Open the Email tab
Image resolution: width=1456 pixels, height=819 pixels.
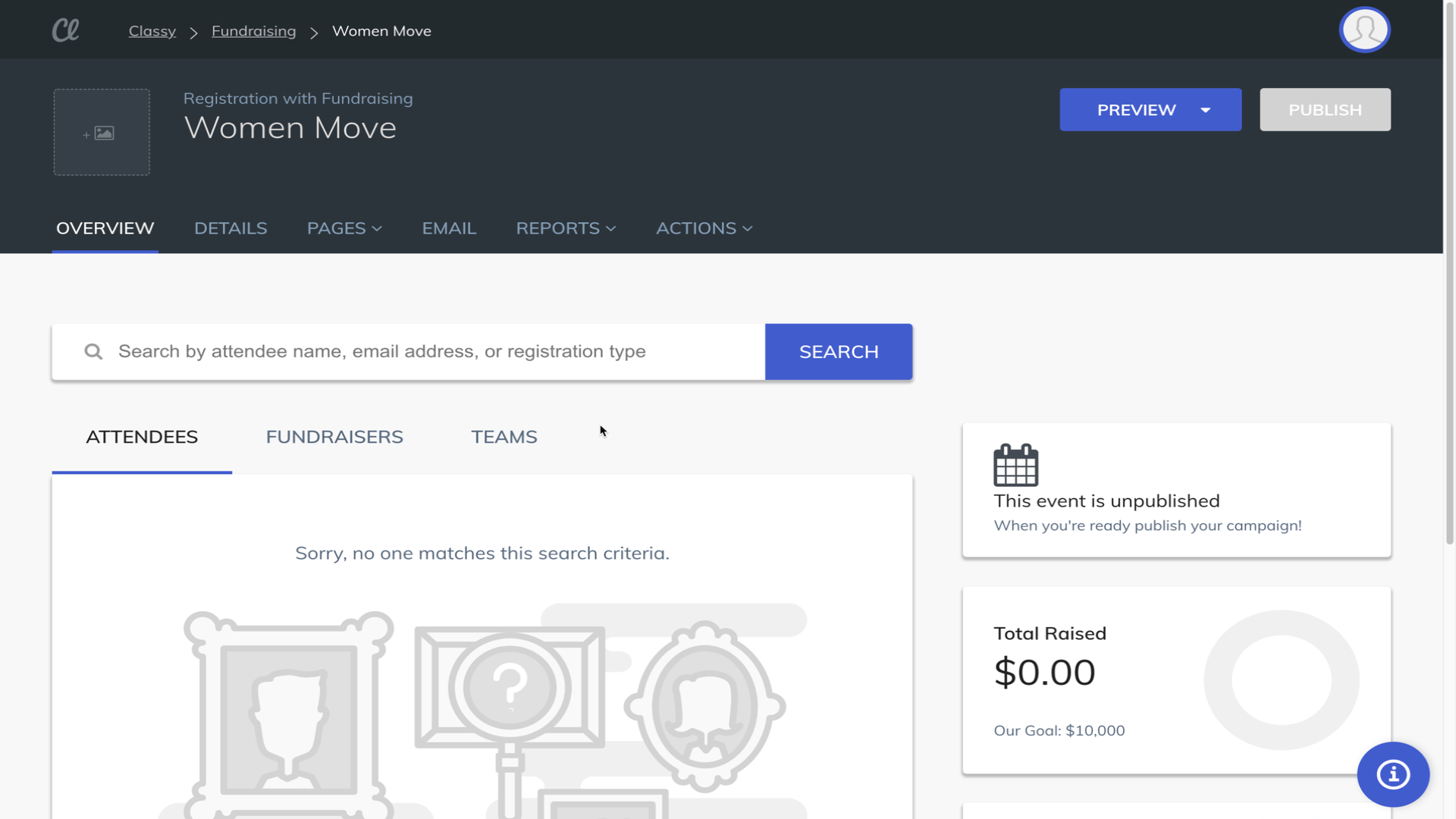point(449,228)
